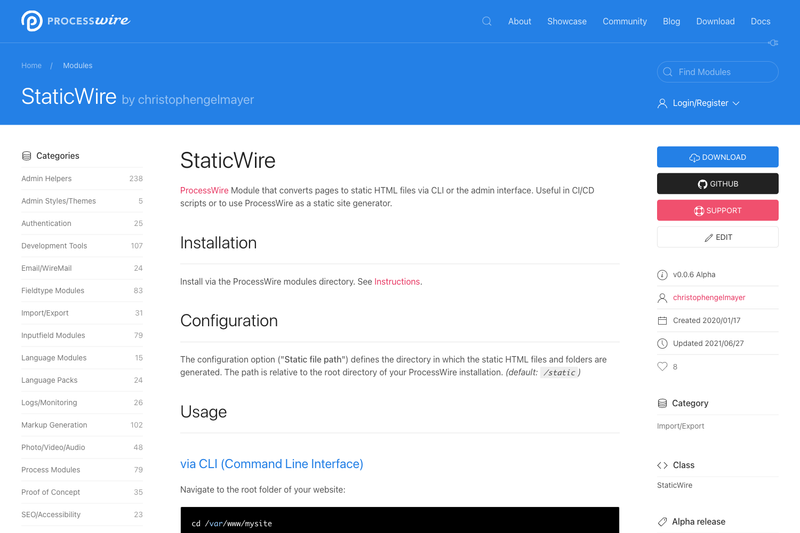The image size is (800, 533).
Task: Click the plug icon below the Docs menu
Action: point(773,43)
